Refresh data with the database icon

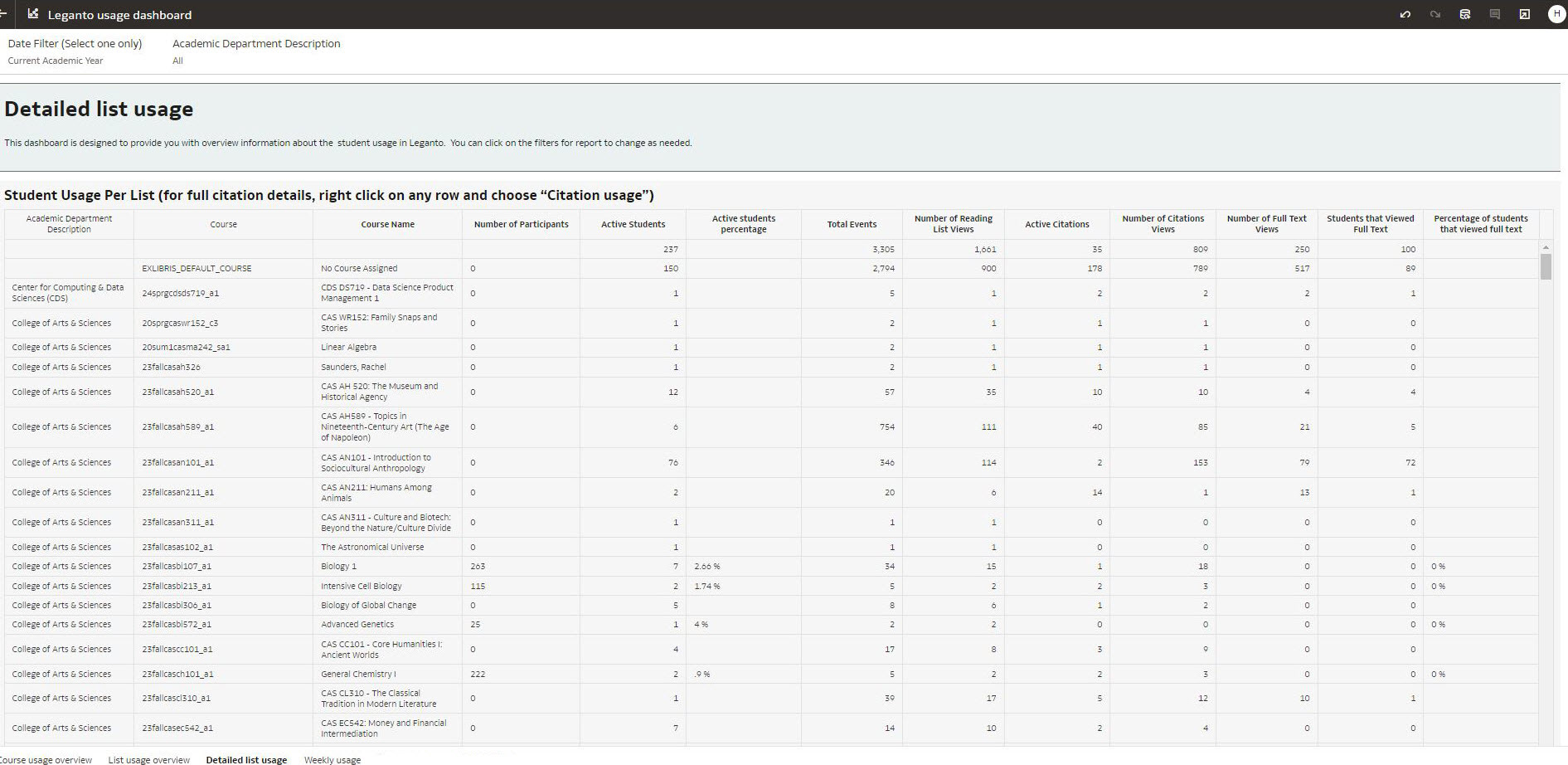click(x=1465, y=14)
